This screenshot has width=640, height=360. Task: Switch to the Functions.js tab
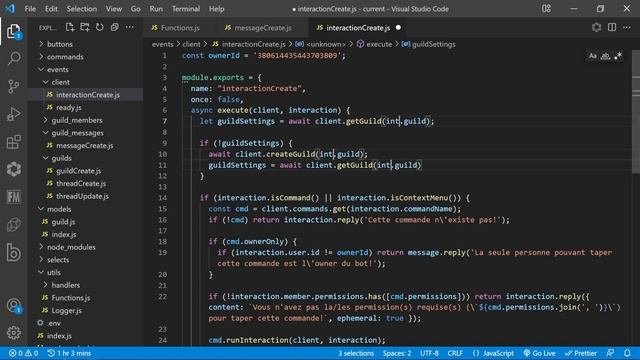pos(180,28)
